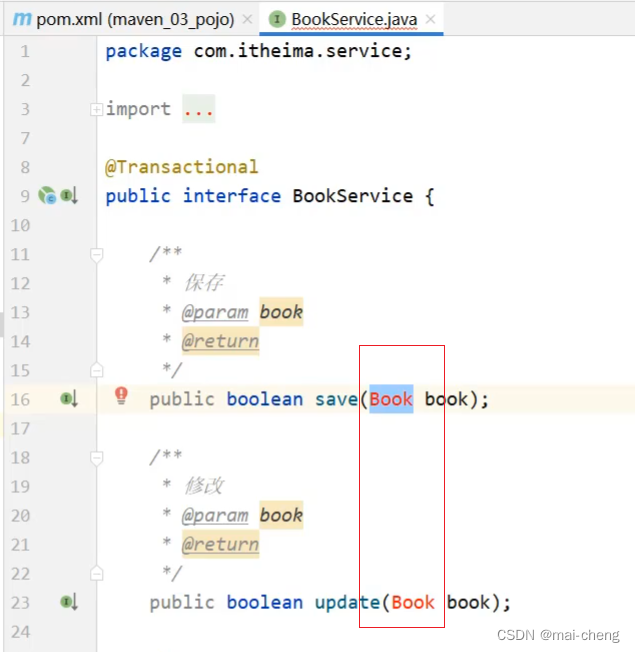Click the @param tag on line 13
The height and width of the screenshot is (652, 635).
pos(215,312)
